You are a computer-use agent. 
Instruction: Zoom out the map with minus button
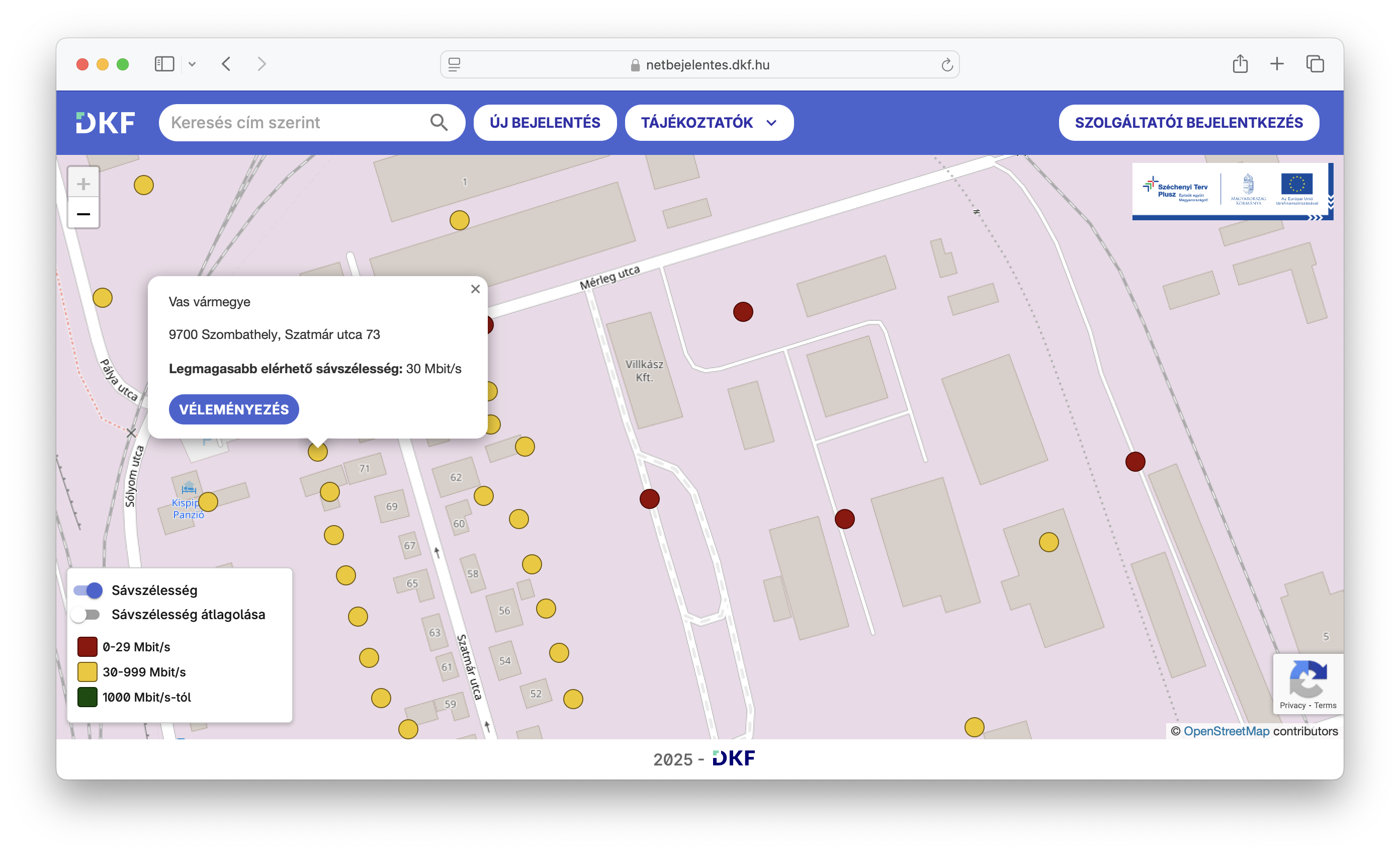[x=83, y=214]
